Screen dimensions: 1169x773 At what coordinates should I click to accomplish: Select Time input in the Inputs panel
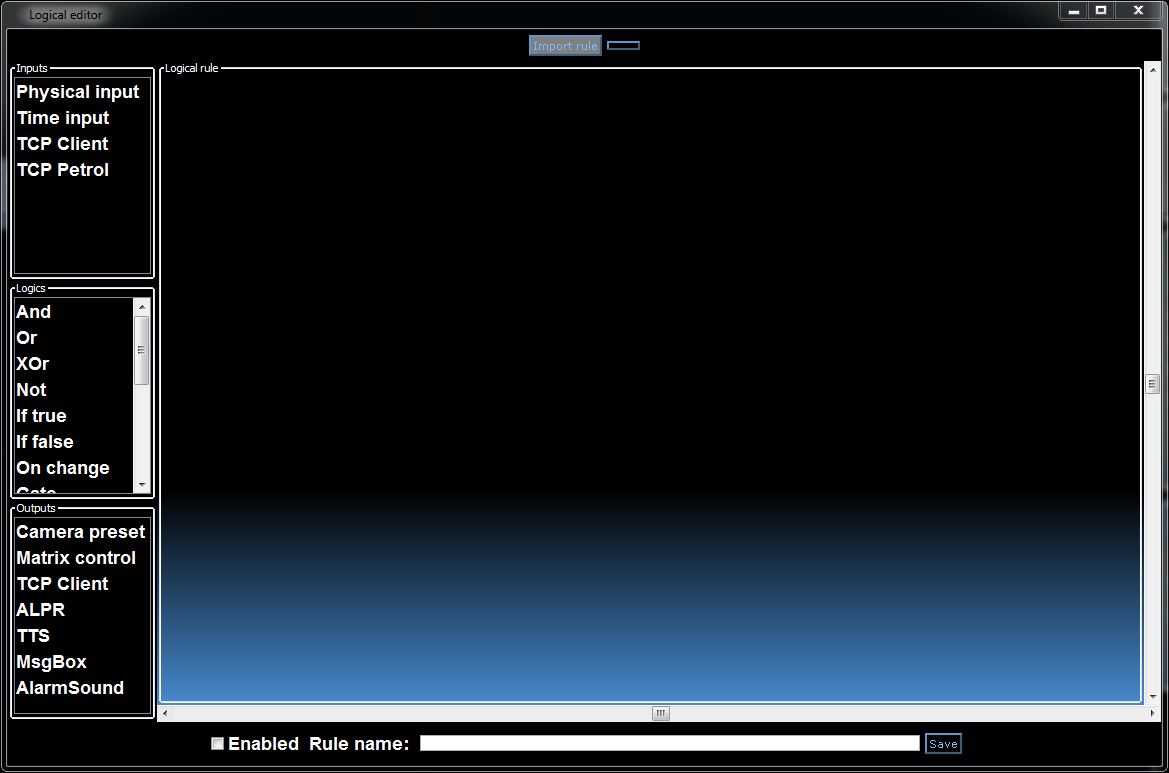coord(63,118)
